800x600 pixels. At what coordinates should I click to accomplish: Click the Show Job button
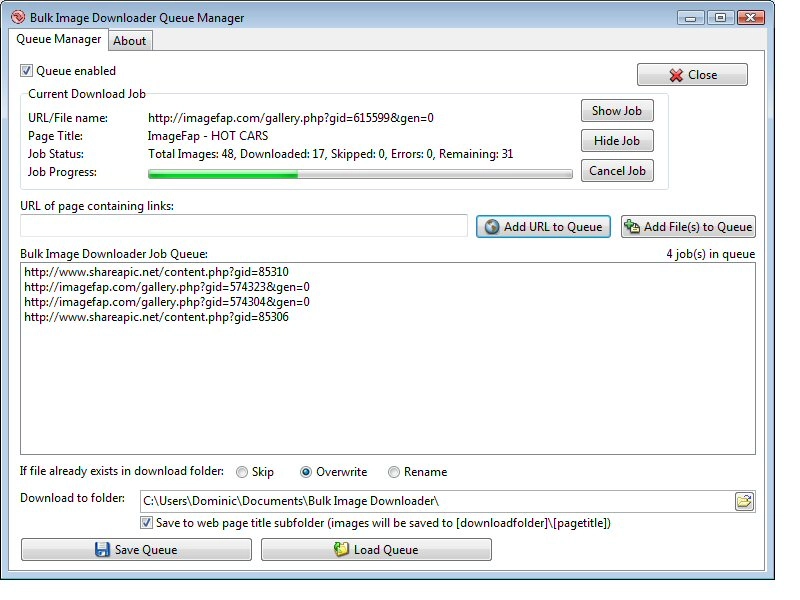pyautogui.click(x=617, y=111)
